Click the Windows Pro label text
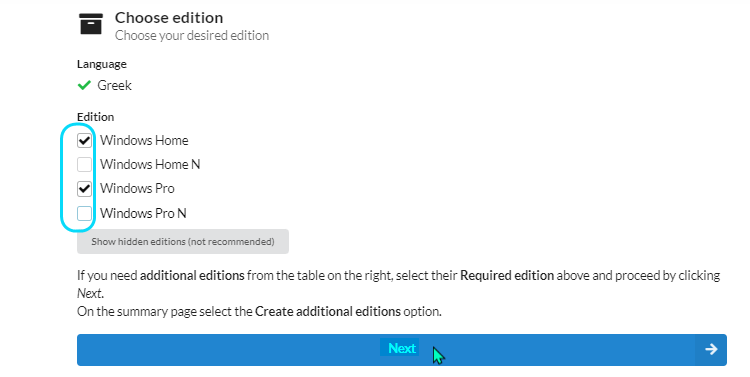The height and width of the screenshot is (377, 750). click(x=137, y=188)
